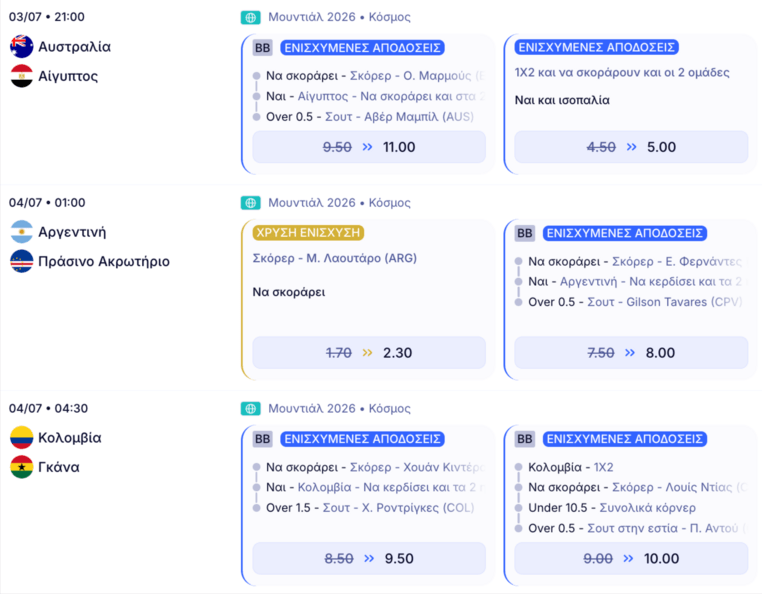
Task: Click the Ghana flag icon
Action: click(21, 467)
